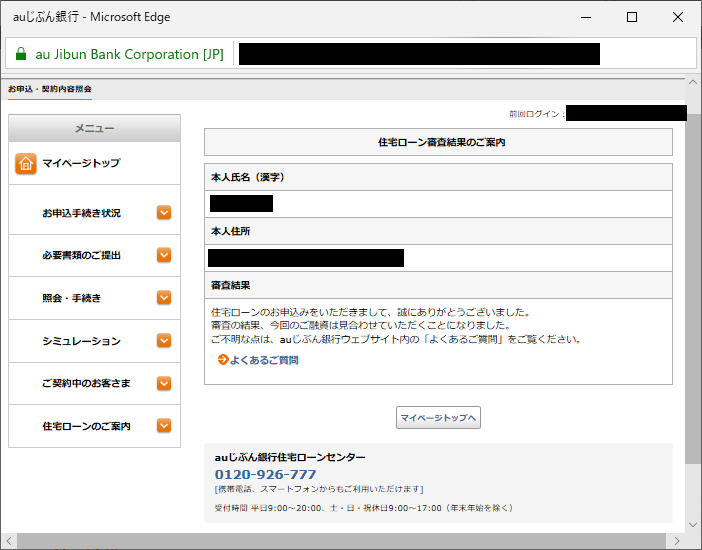Expand the シミュレーション arrow
702x550 pixels.
pyautogui.click(x=164, y=341)
